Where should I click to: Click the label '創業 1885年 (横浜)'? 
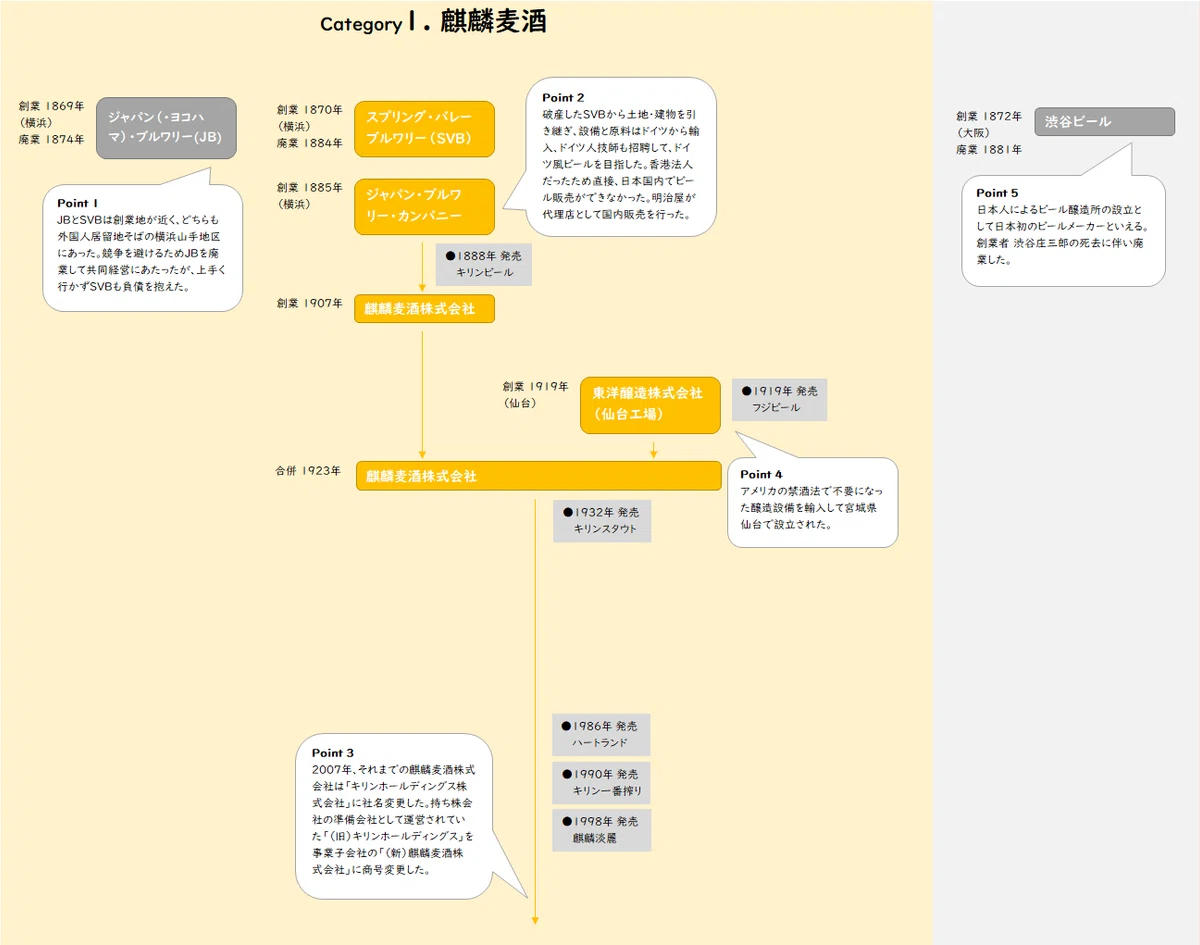click(310, 195)
